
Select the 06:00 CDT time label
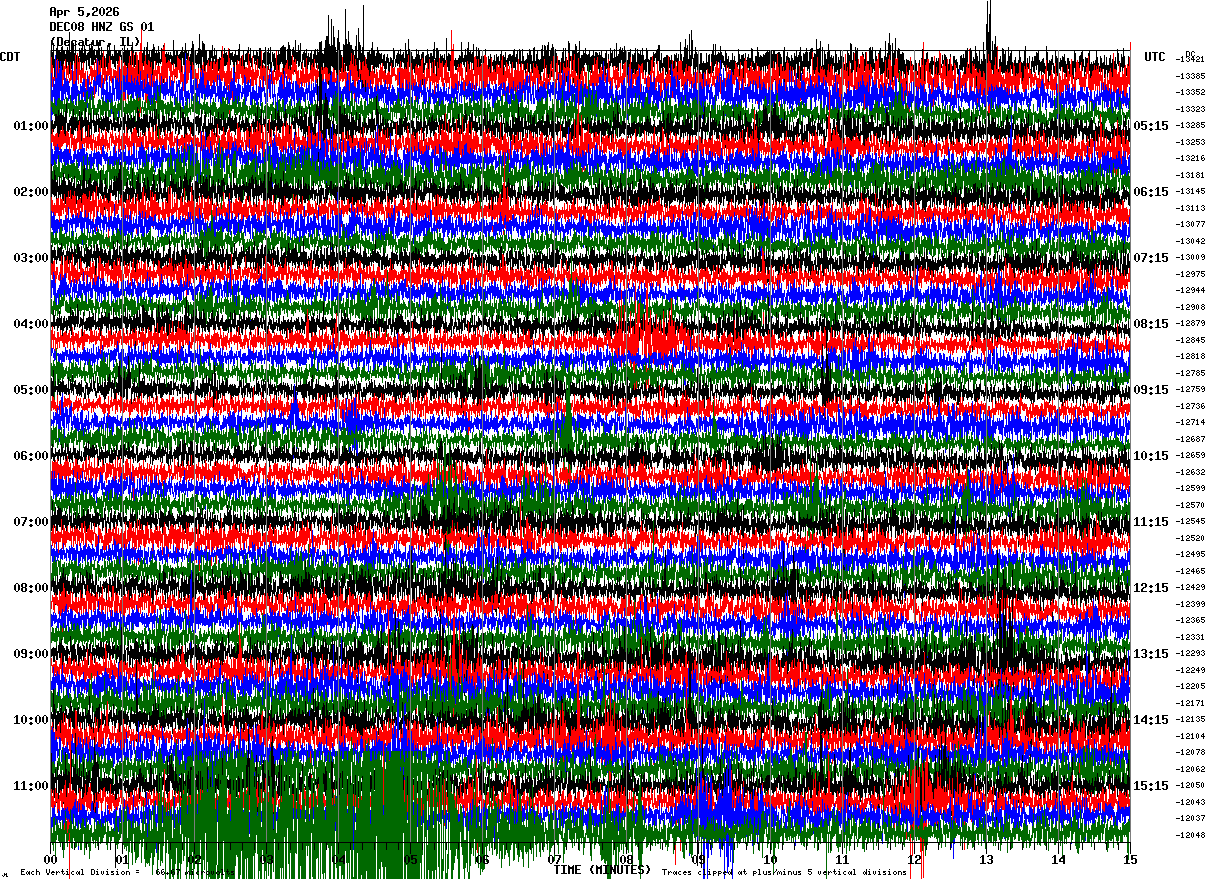[31, 456]
